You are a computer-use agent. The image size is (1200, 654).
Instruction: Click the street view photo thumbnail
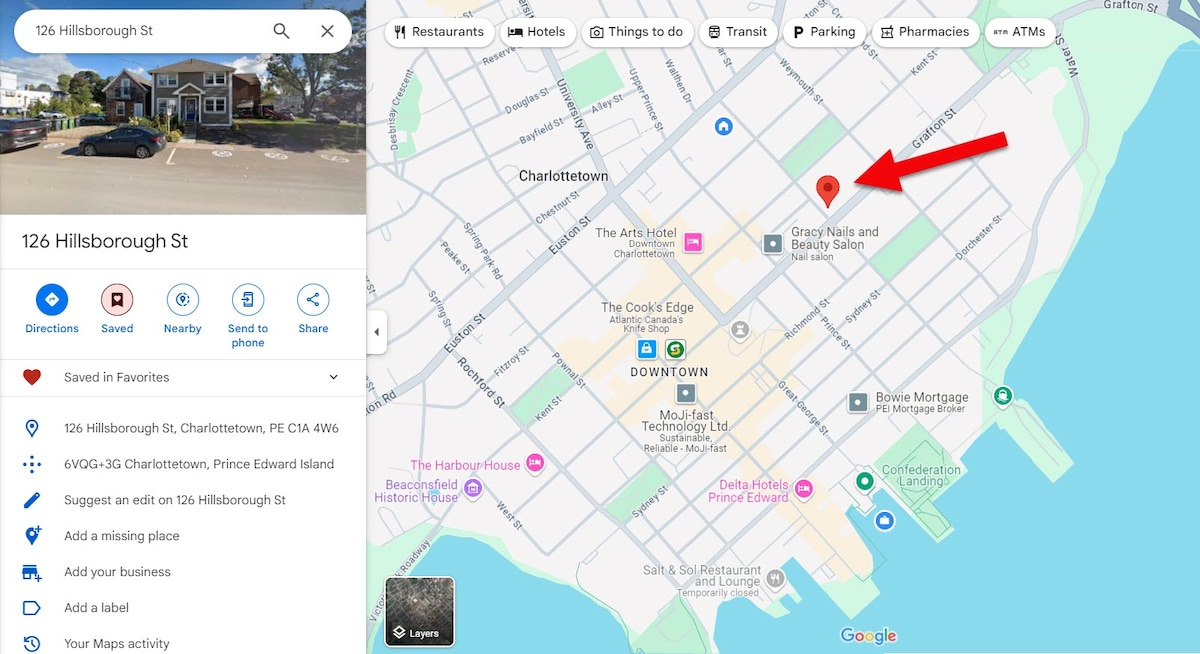tap(183, 107)
